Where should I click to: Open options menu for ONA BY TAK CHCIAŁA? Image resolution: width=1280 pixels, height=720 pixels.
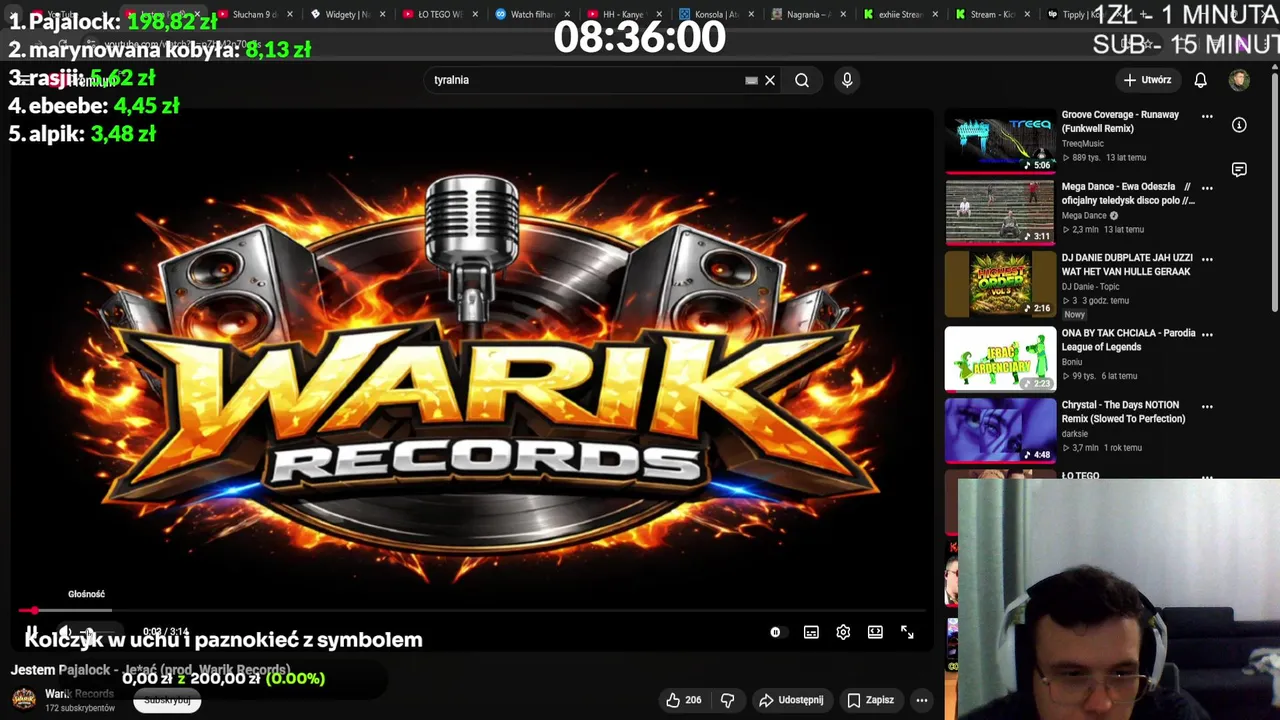point(1207,334)
